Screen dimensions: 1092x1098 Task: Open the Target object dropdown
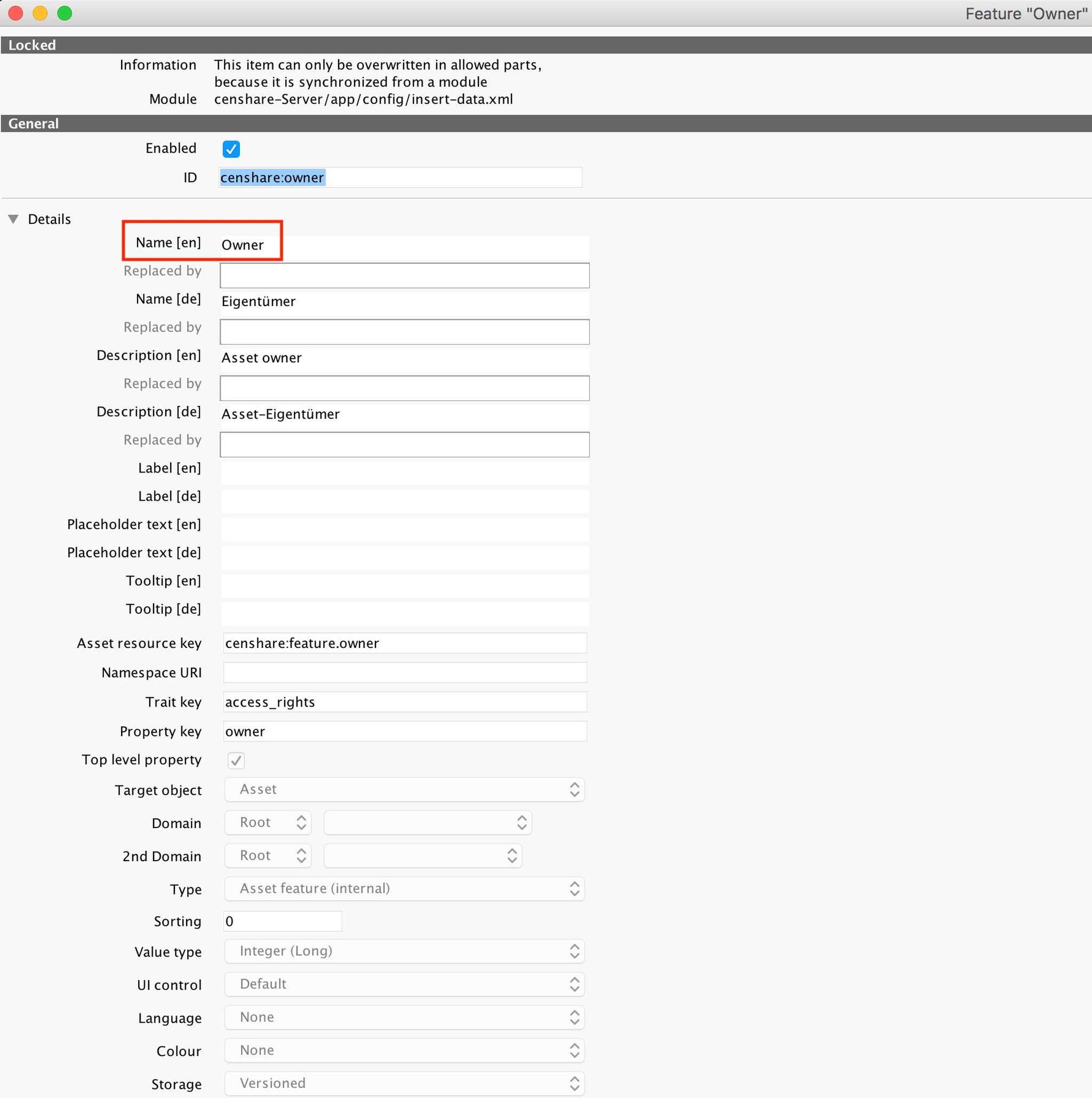404,789
